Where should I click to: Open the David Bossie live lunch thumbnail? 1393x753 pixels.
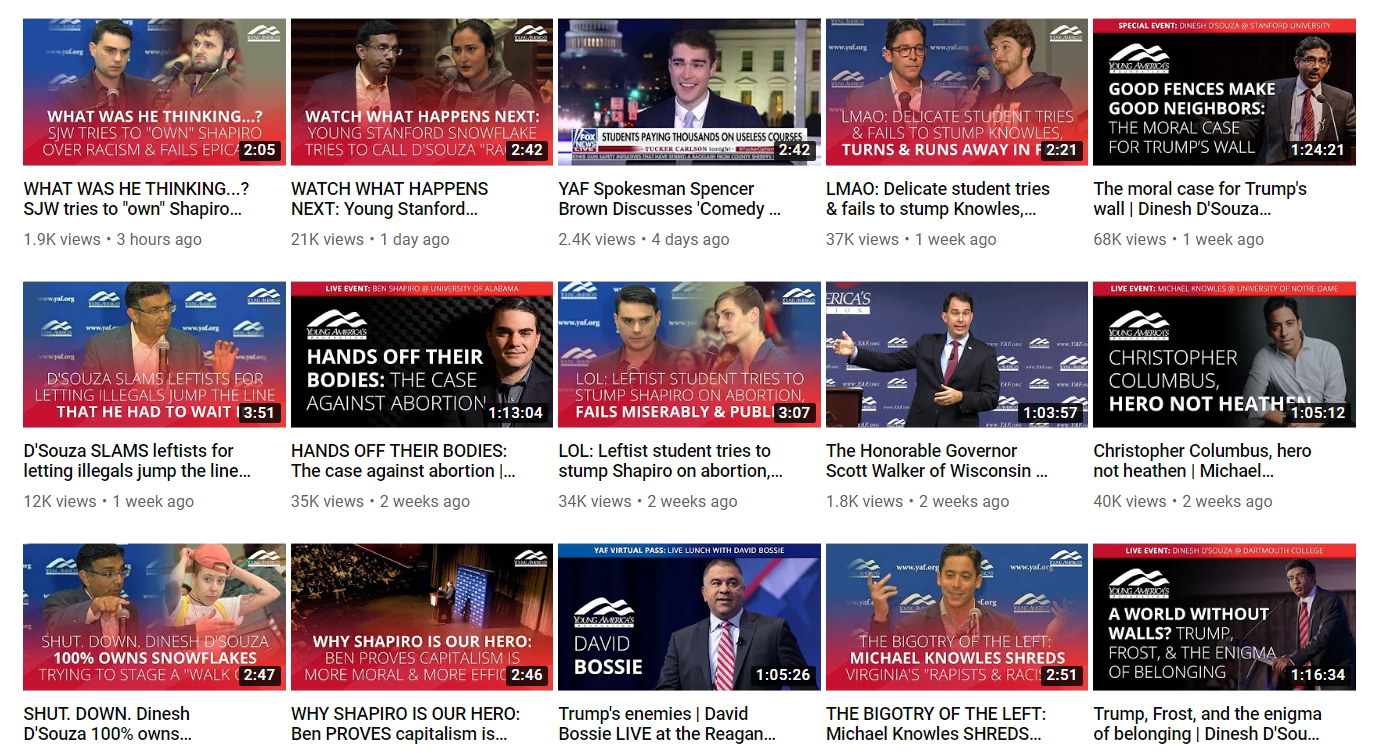[x=689, y=617]
